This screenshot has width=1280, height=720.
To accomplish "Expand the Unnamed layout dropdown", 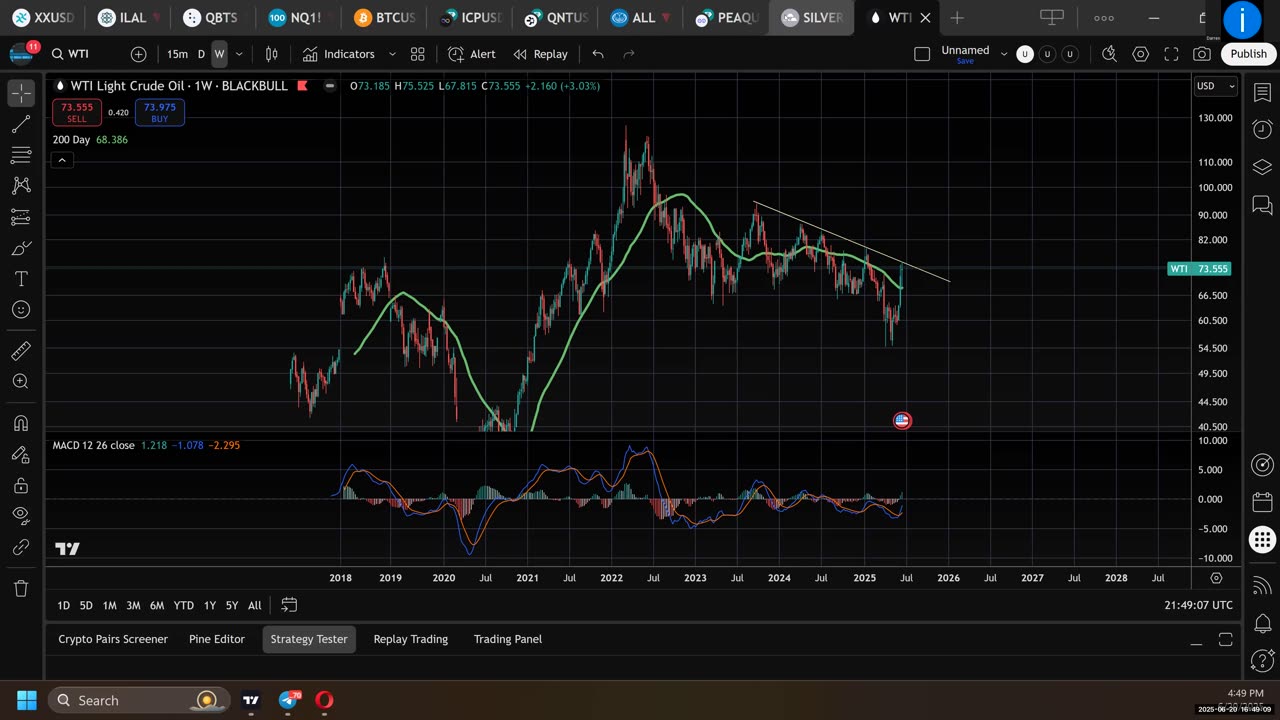I will point(1004,54).
